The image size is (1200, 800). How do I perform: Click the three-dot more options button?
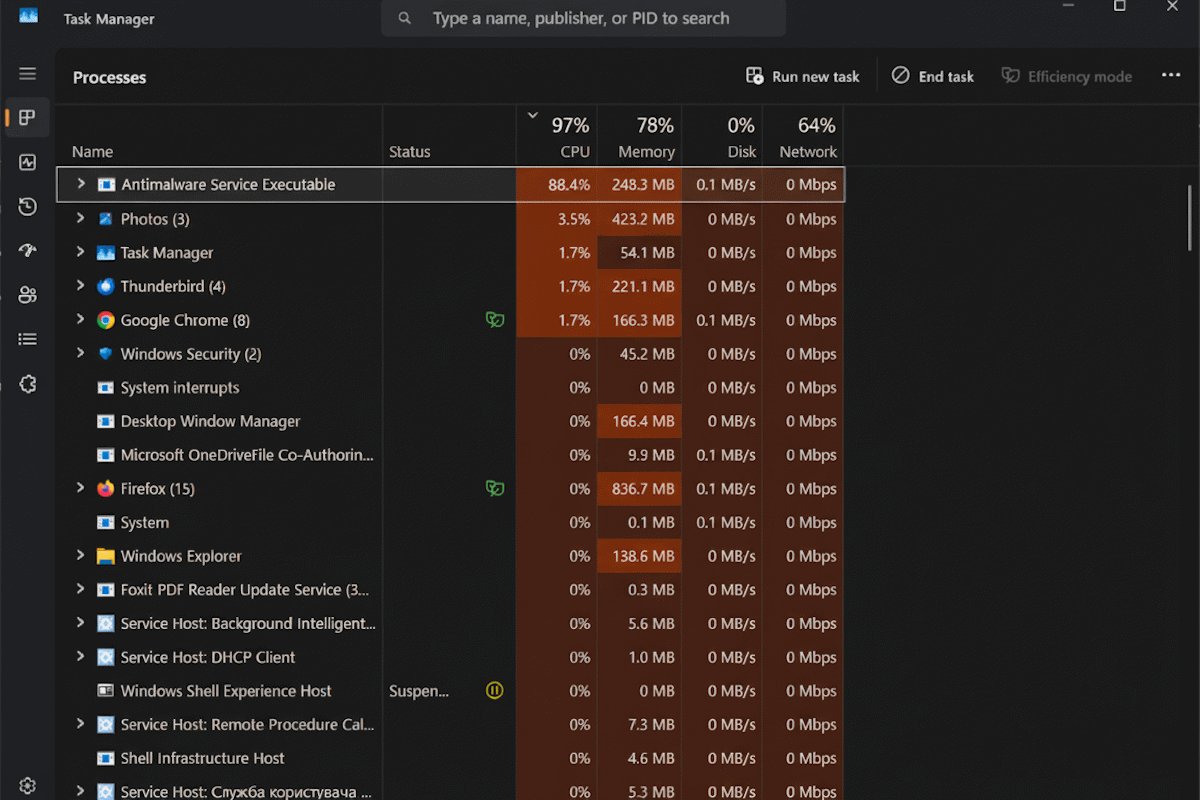coord(1171,76)
